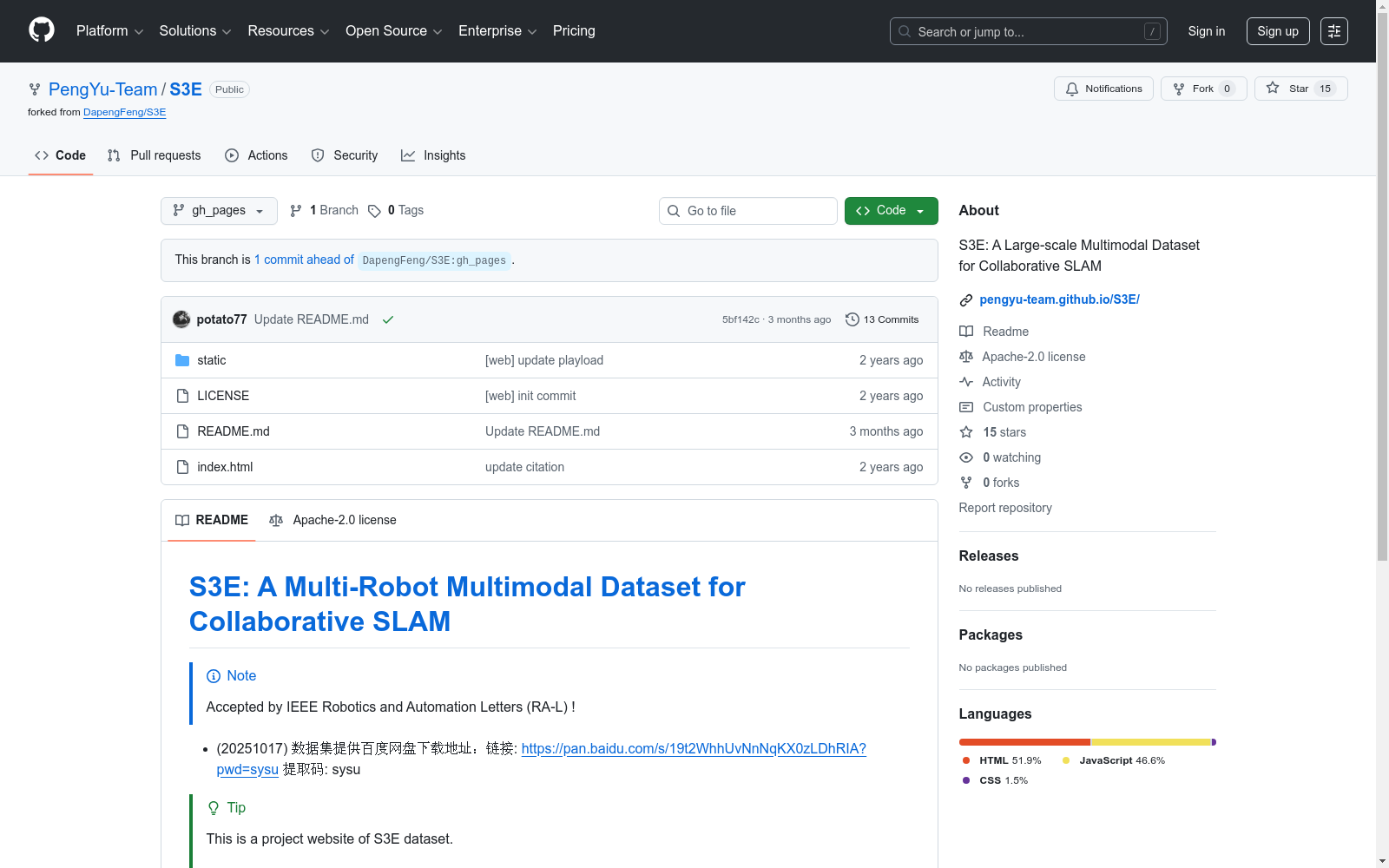Switch to the Actions tab
Image resolution: width=1389 pixels, height=868 pixels.
tap(256, 155)
